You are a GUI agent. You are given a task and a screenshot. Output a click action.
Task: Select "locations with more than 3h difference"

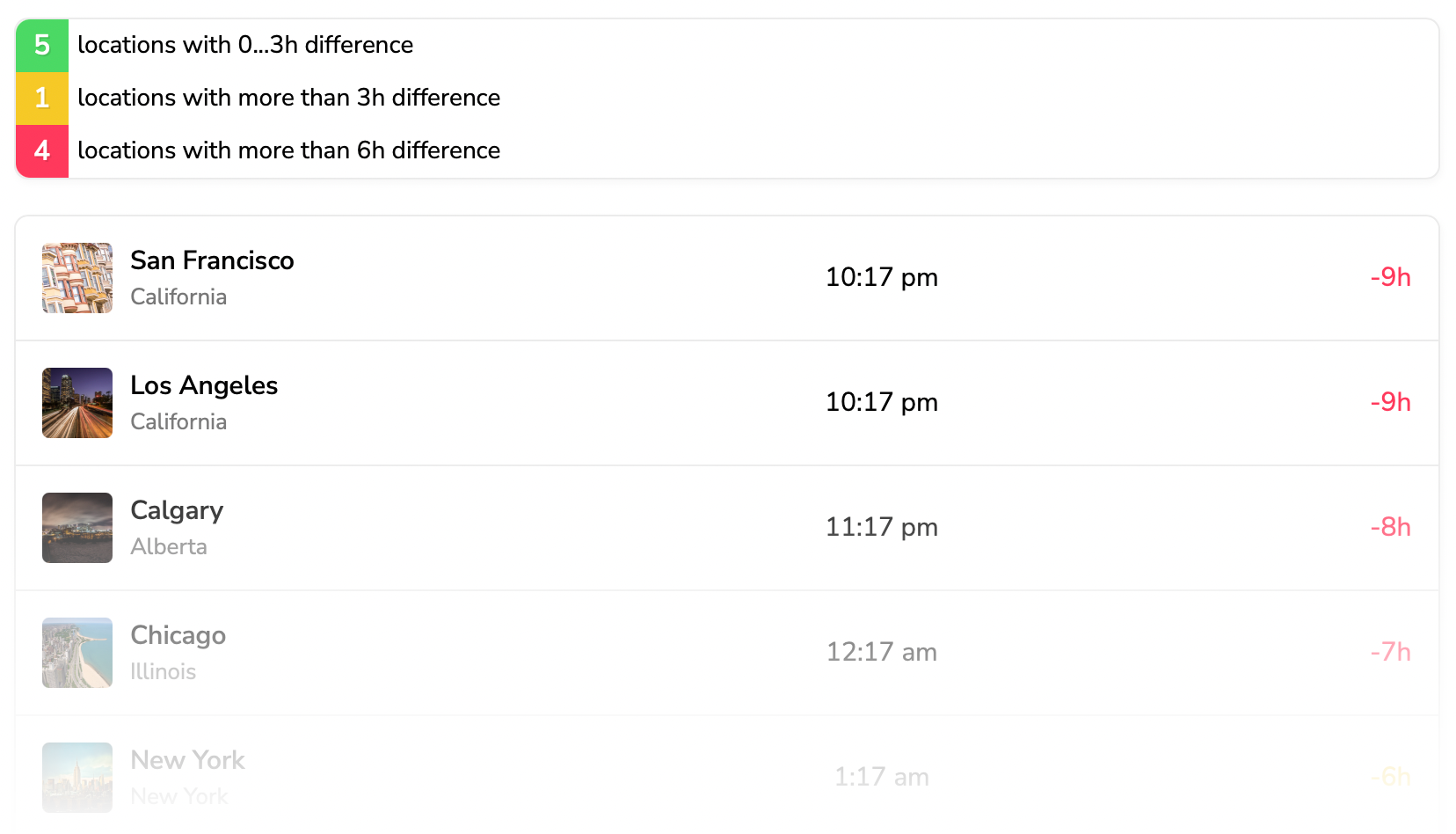pos(288,98)
